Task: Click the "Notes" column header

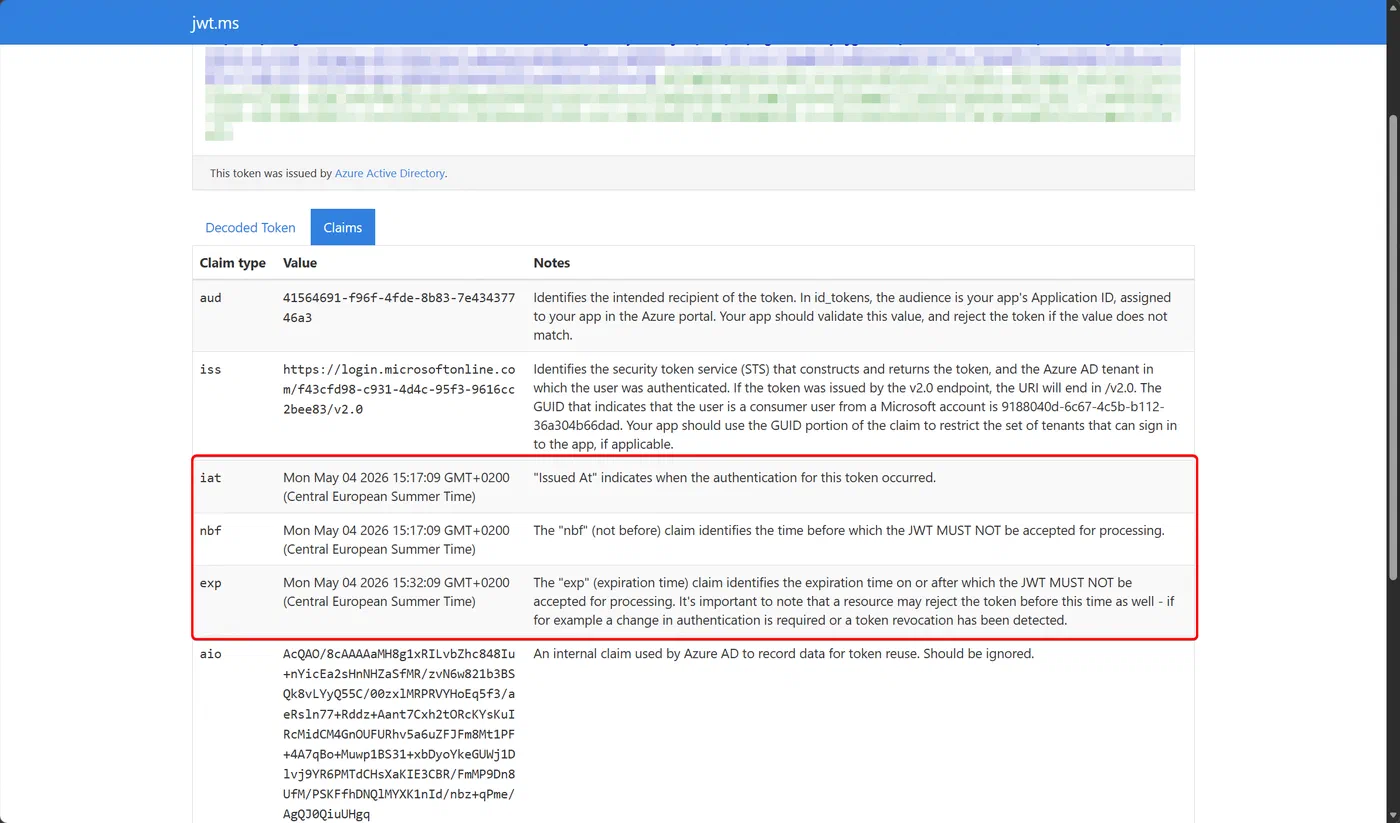Action: 552,263
